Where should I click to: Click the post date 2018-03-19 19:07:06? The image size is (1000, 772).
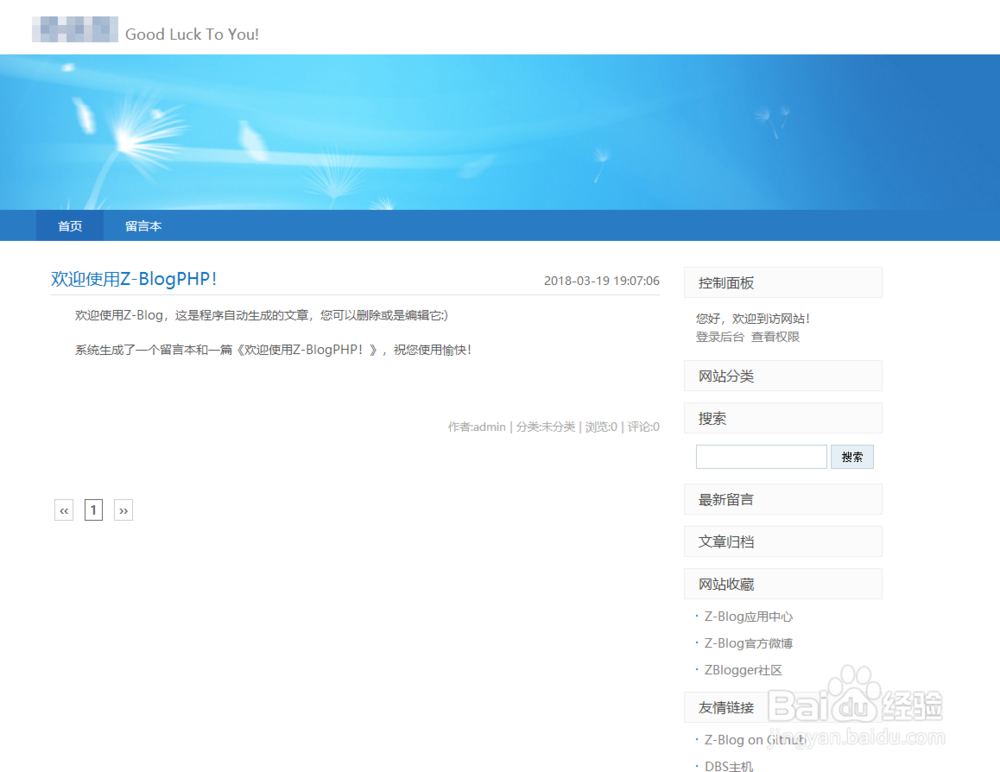click(x=601, y=281)
